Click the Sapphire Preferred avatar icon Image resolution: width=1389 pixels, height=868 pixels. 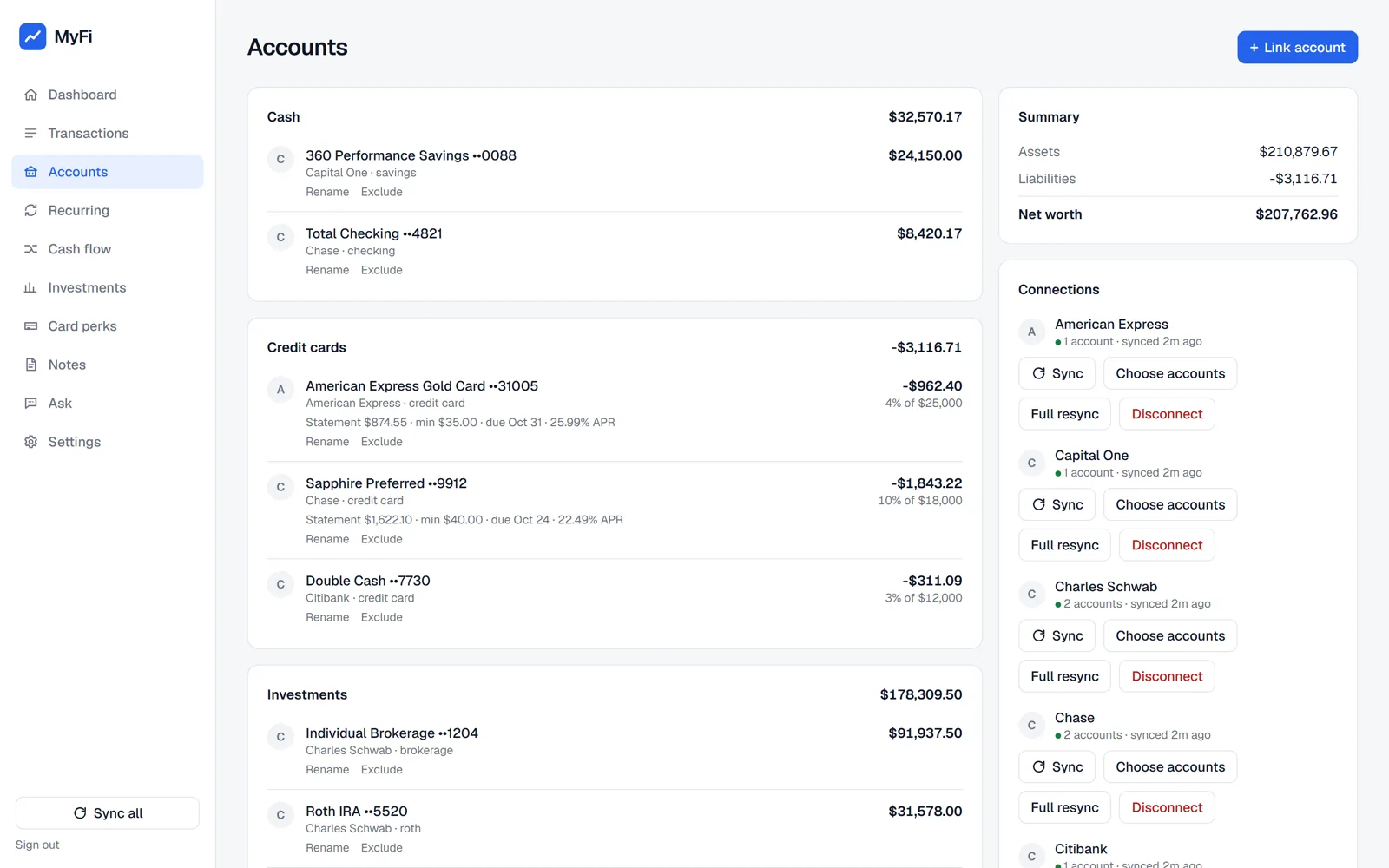pos(280,487)
